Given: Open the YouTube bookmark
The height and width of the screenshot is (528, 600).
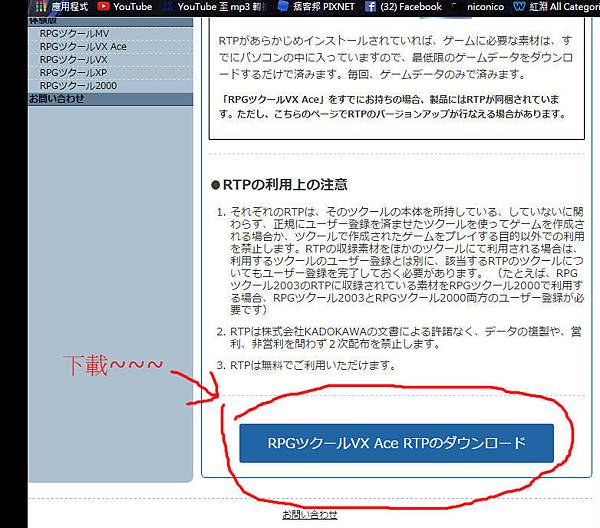Looking at the screenshot, I should pyautogui.click(x=125, y=7).
